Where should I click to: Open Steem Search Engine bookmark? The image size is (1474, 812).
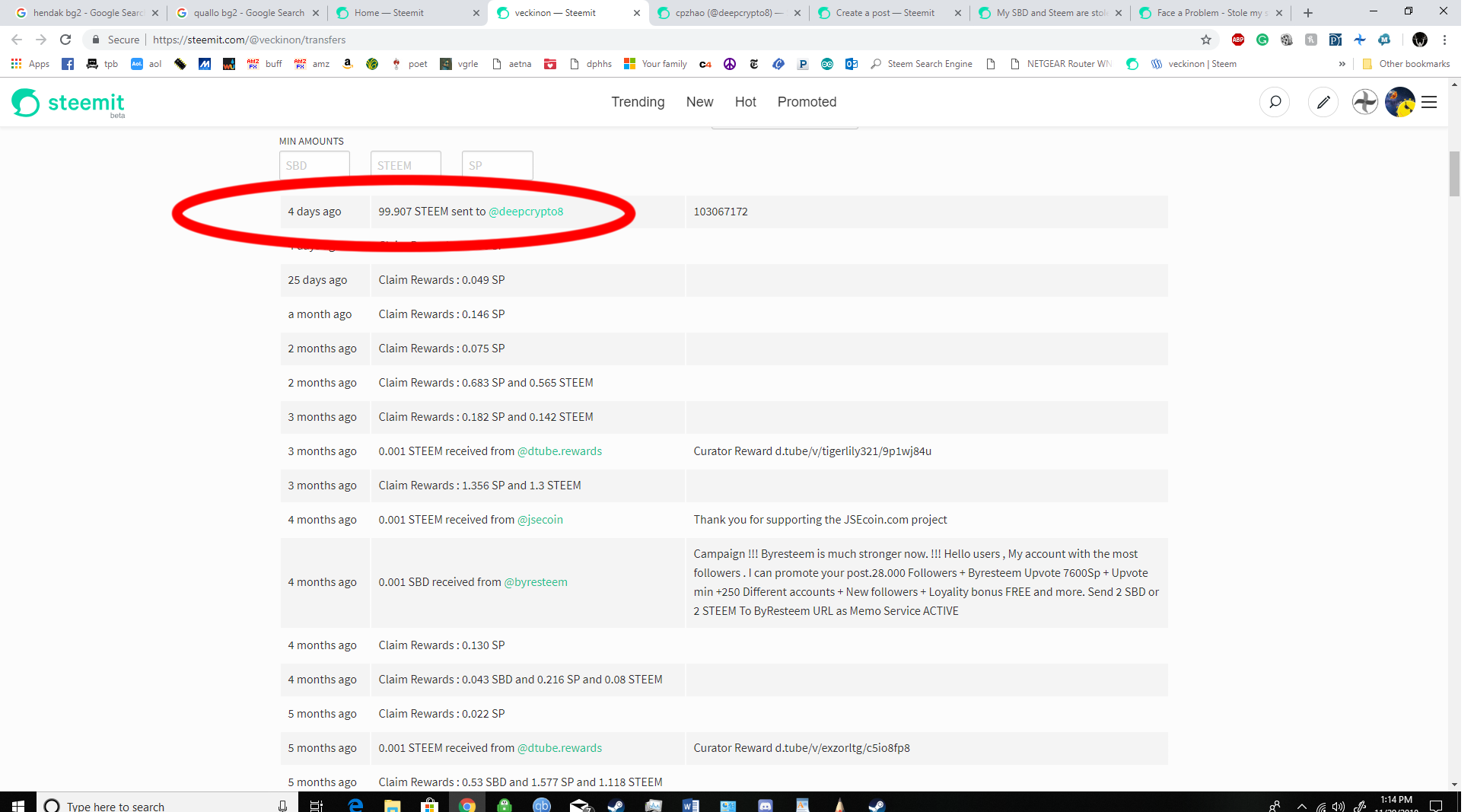coord(922,64)
